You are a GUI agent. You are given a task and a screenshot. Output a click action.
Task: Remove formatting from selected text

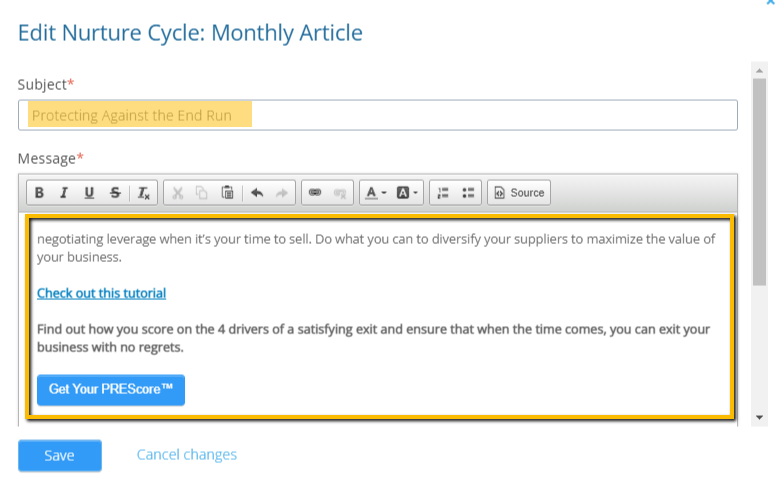point(144,193)
